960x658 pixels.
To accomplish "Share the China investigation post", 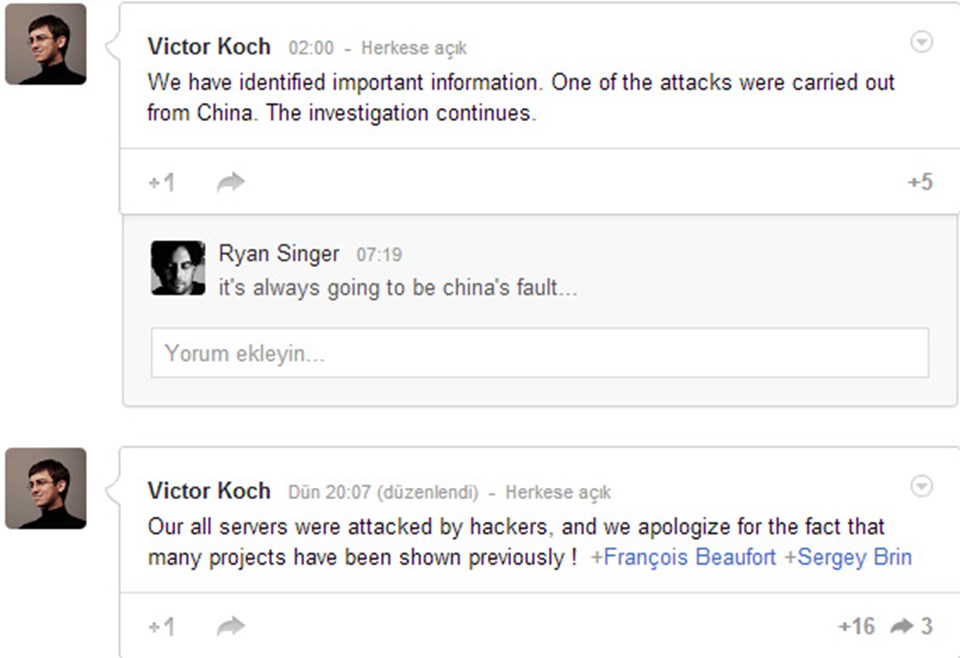I will pos(231,182).
